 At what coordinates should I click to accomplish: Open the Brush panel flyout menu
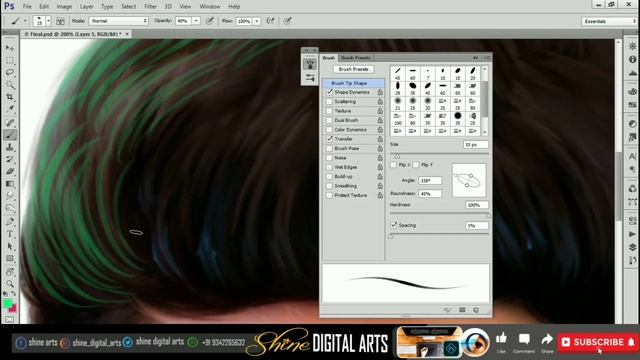click(x=487, y=58)
